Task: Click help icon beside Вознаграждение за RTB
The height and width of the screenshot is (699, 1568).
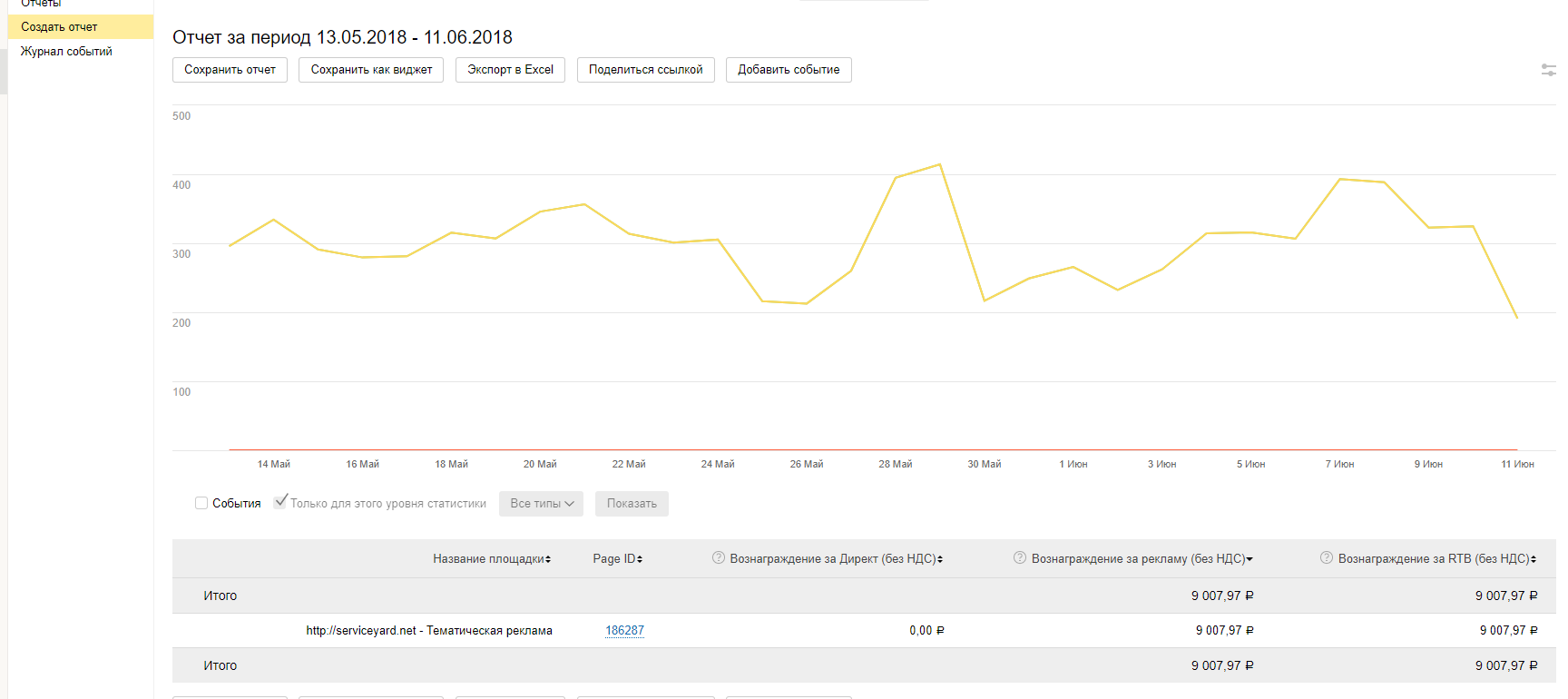Action: (x=1327, y=558)
